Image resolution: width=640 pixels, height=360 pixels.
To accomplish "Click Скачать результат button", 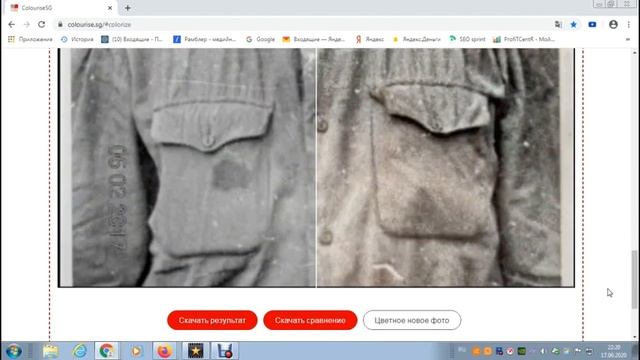I will coord(212,320).
